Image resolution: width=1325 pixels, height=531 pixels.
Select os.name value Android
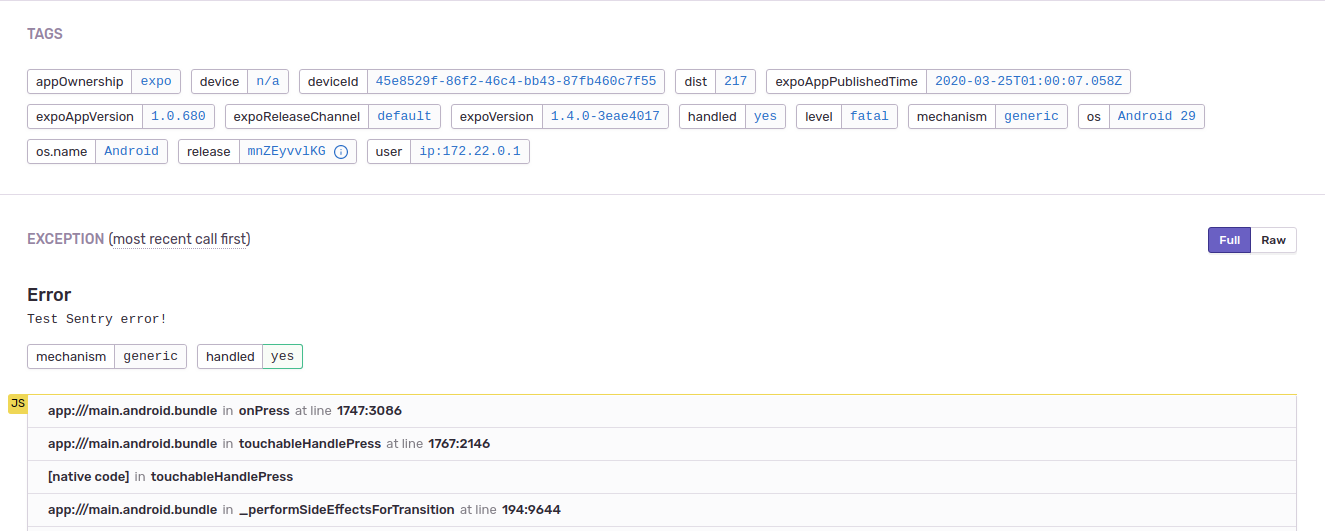[132, 152]
